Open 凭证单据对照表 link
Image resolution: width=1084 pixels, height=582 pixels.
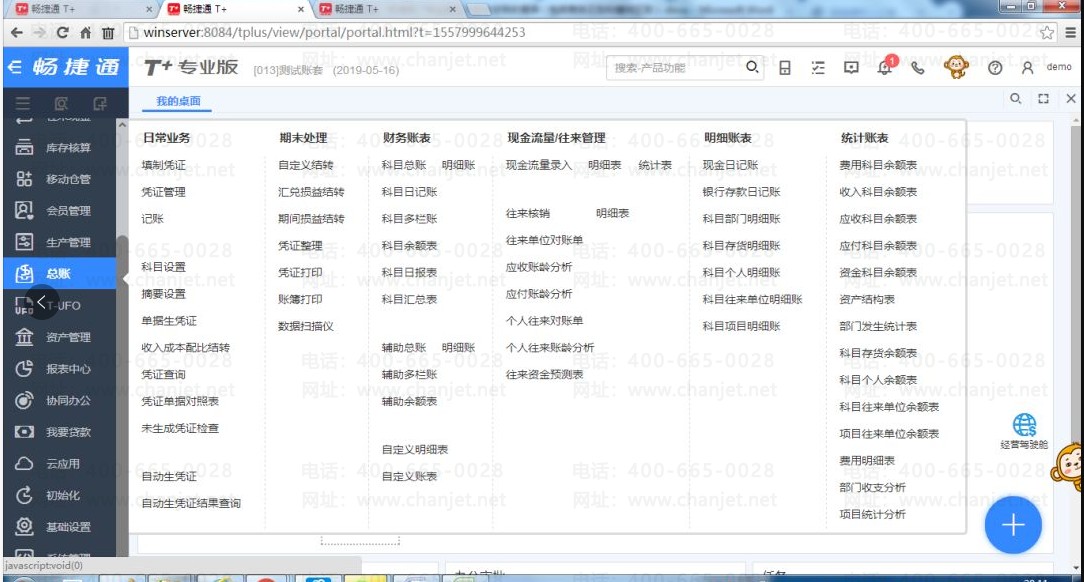point(180,402)
